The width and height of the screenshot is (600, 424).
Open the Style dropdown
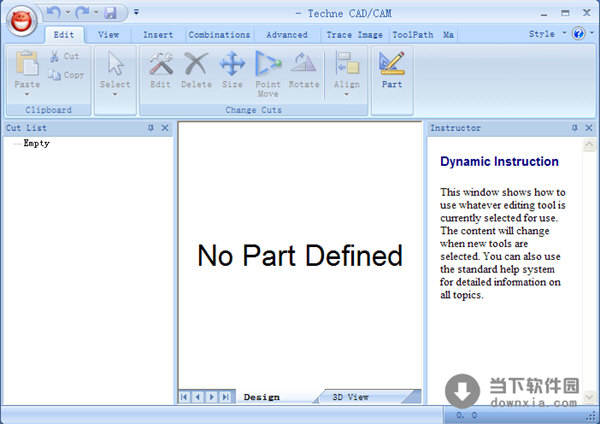coord(547,34)
